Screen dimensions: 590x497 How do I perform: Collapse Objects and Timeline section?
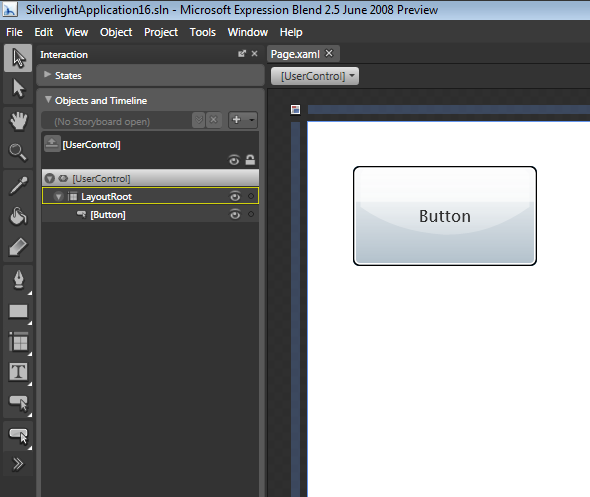[x=48, y=100]
